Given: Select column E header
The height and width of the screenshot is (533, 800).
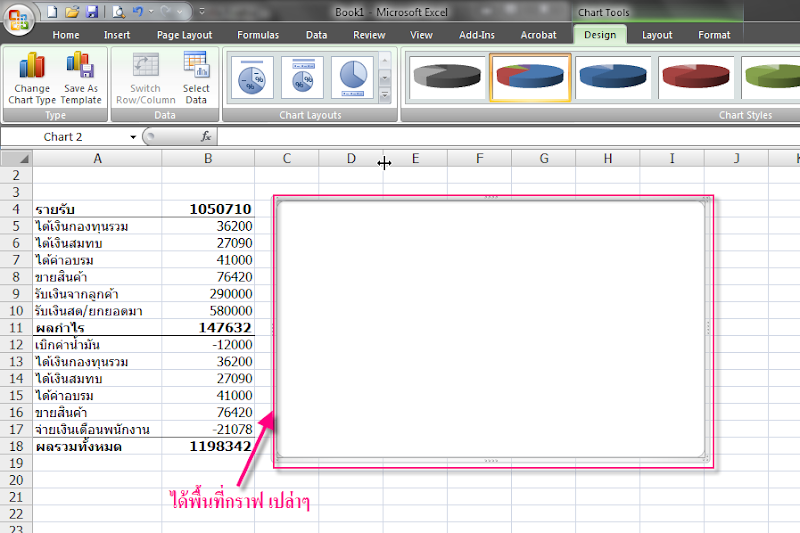Looking at the screenshot, I should [x=415, y=159].
